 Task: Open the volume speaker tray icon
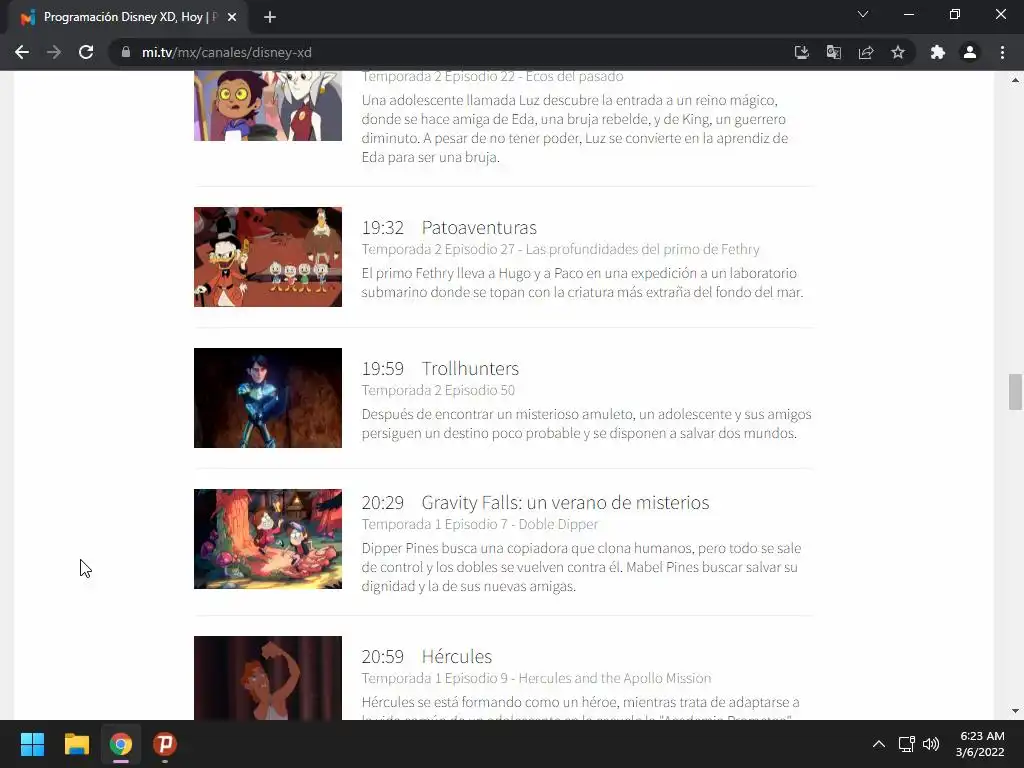point(931,744)
